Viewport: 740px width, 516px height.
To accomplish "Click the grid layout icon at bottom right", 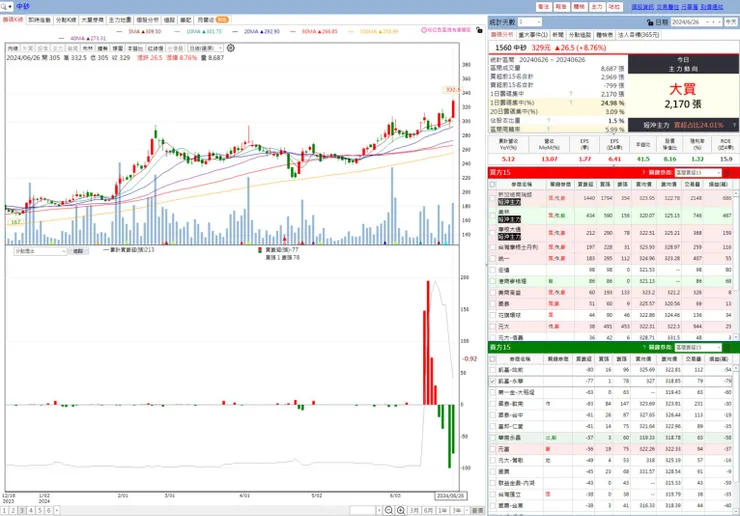I will (x=478, y=510).
